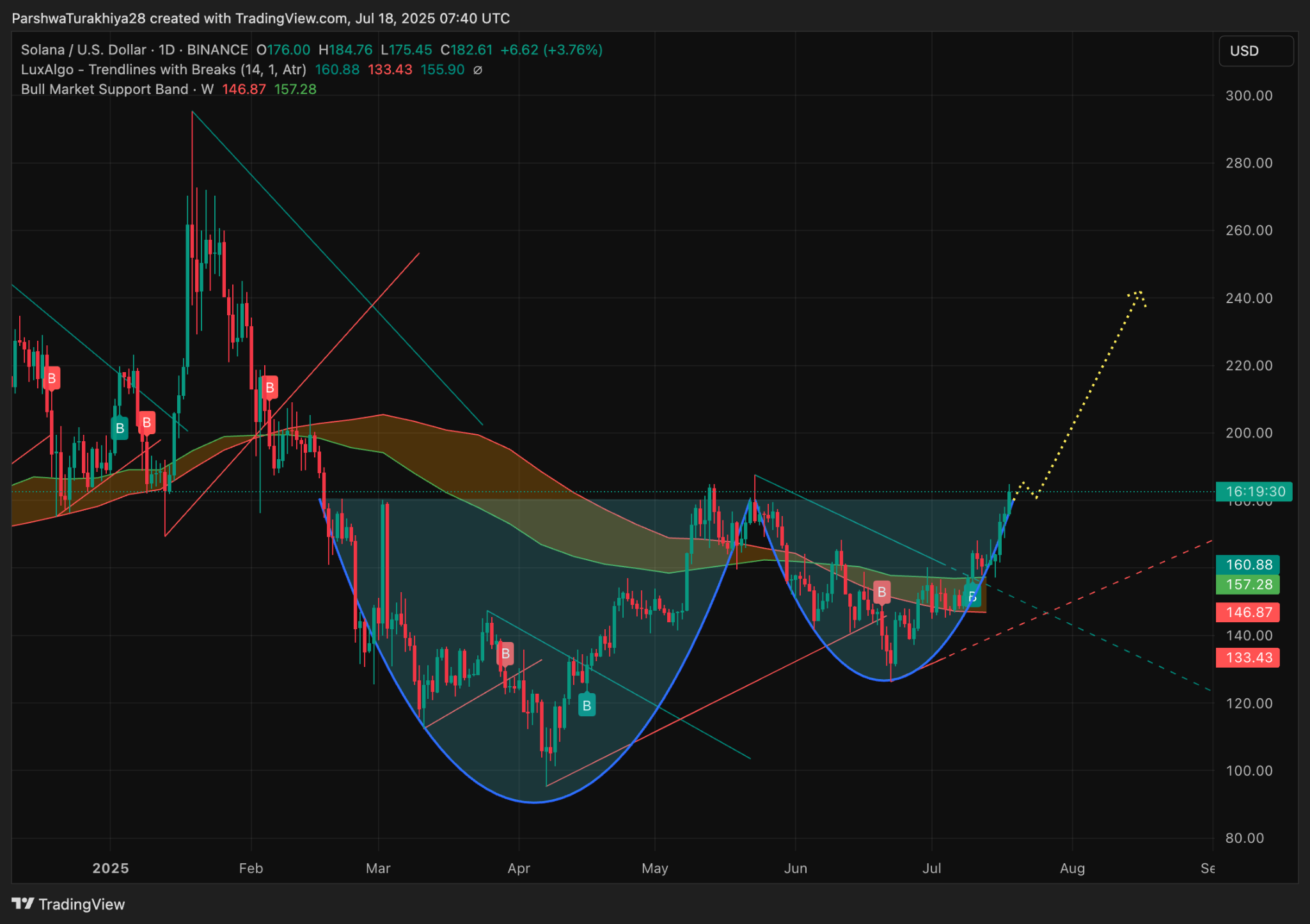This screenshot has height=924, width=1310.
Task: Click the green B marker in July
Action: [972, 597]
